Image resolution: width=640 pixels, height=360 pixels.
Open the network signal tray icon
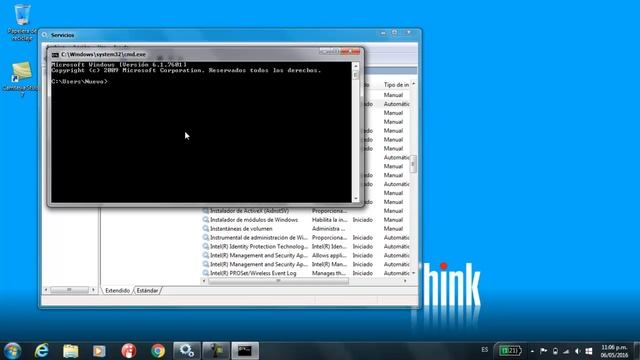click(x=566, y=351)
